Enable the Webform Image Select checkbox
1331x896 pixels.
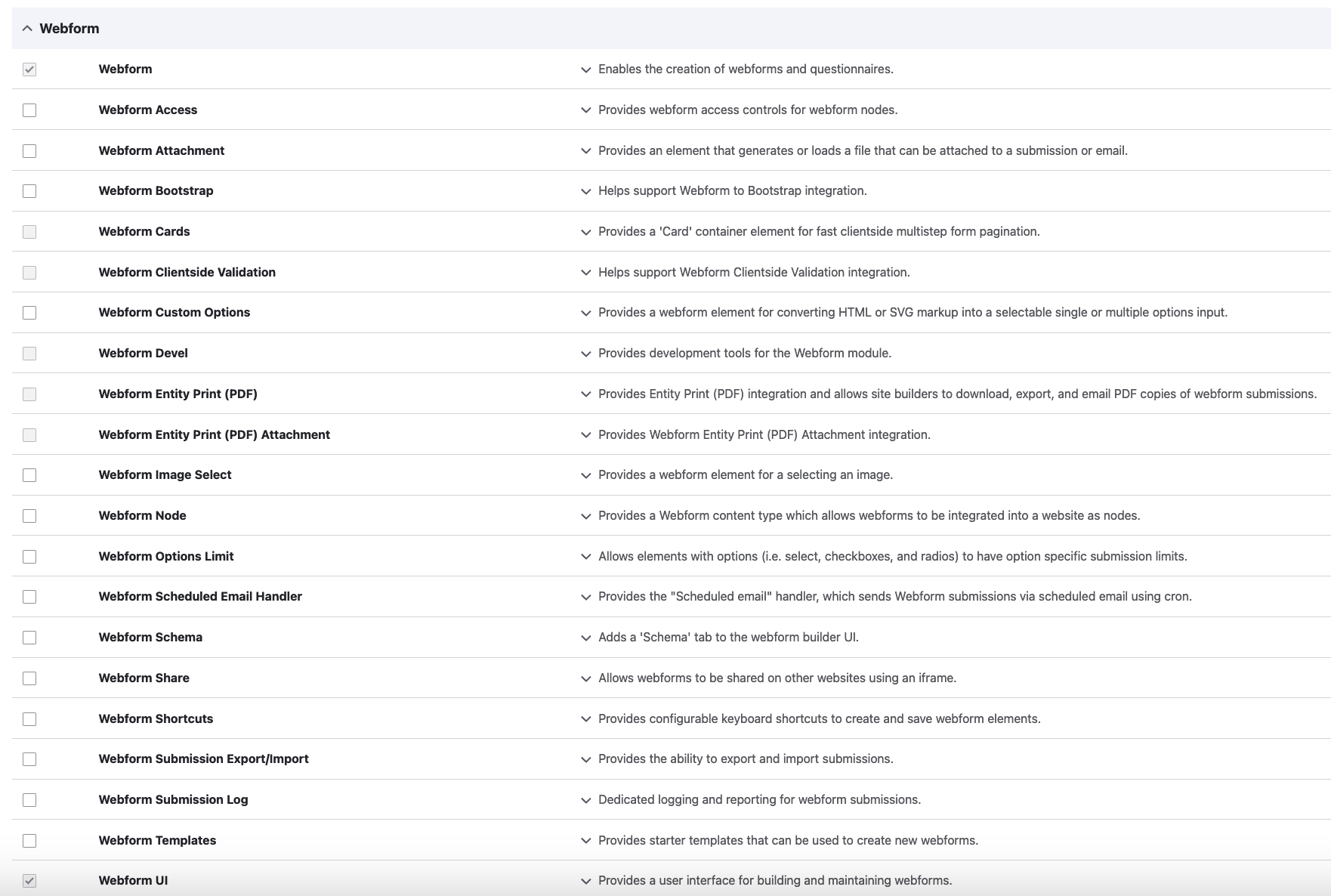tap(29, 475)
